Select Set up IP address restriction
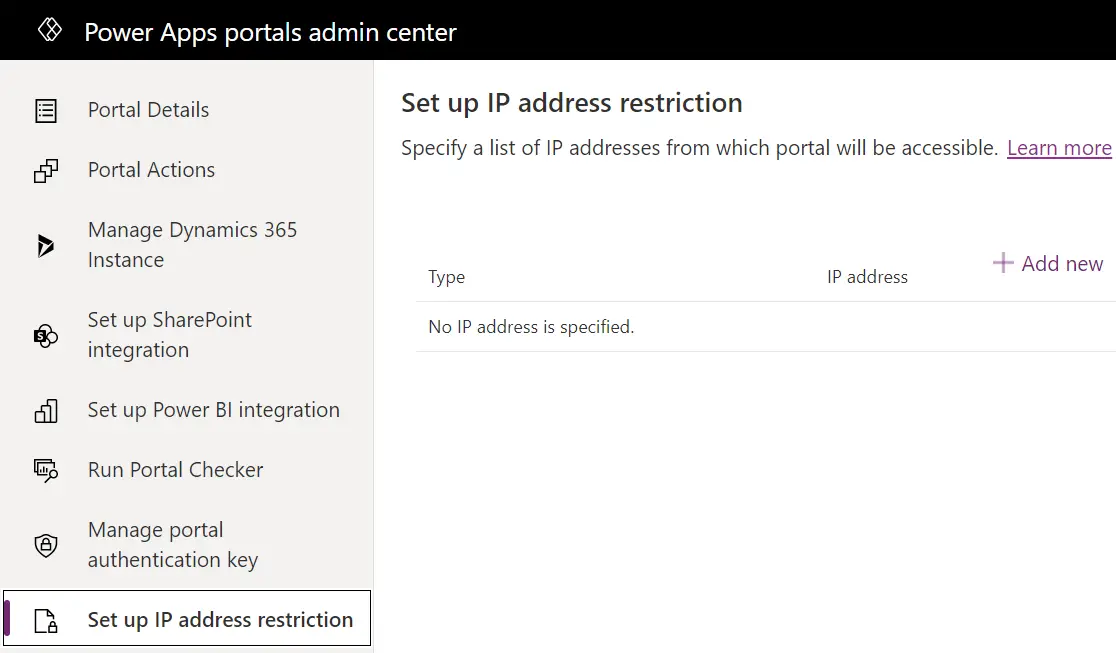This screenshot has height=653, width=1116. pos(186,618)
